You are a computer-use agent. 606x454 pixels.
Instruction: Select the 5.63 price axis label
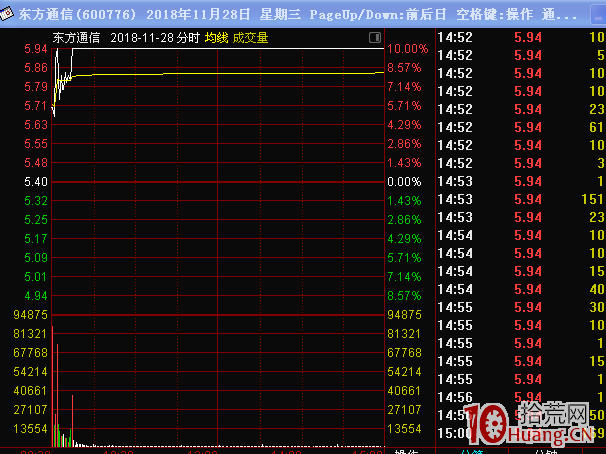(x=36, y=125)
